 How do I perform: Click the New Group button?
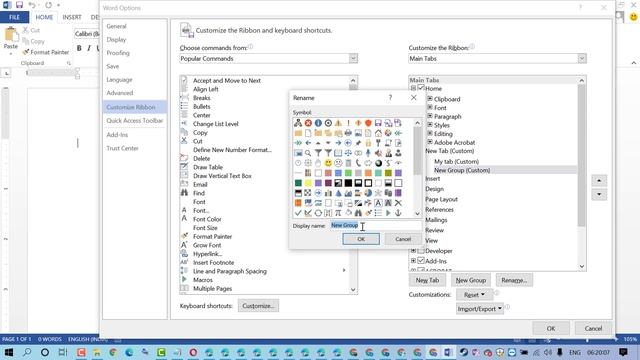[x=471, y=280]
